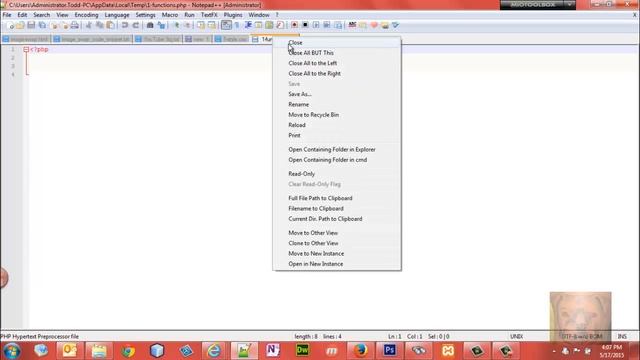
Task: Open the File menu
Action: coord(7,15)
